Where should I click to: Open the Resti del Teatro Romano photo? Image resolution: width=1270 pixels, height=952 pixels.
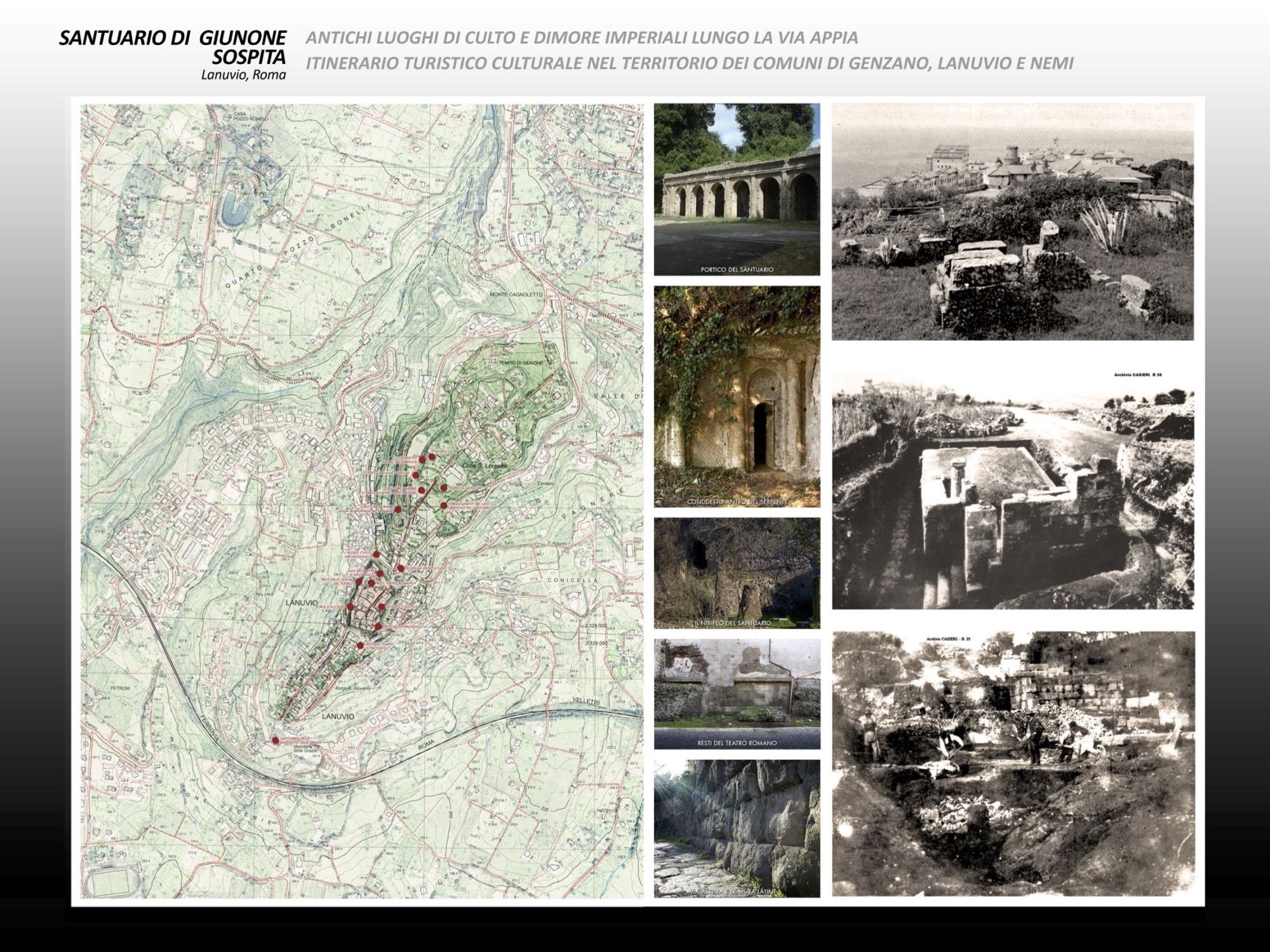737,693
